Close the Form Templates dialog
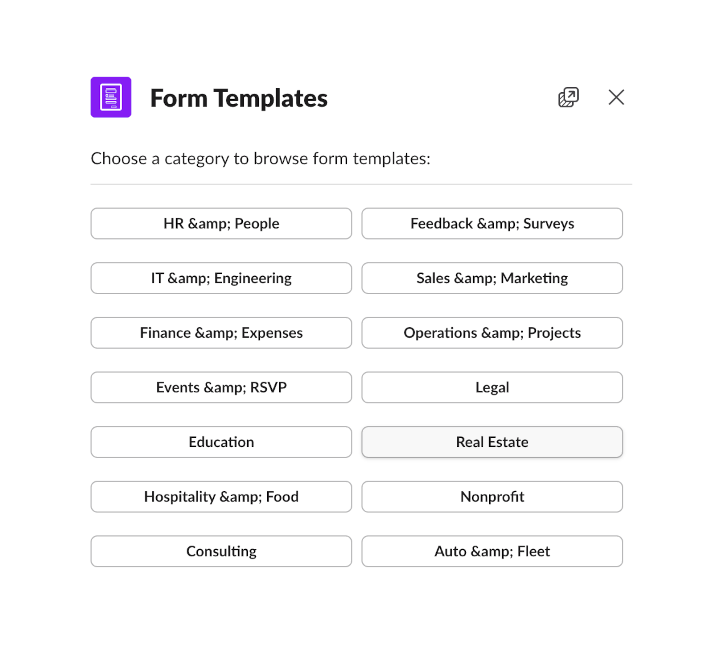This screenshot has height=654, width=720. click(616, 97)
